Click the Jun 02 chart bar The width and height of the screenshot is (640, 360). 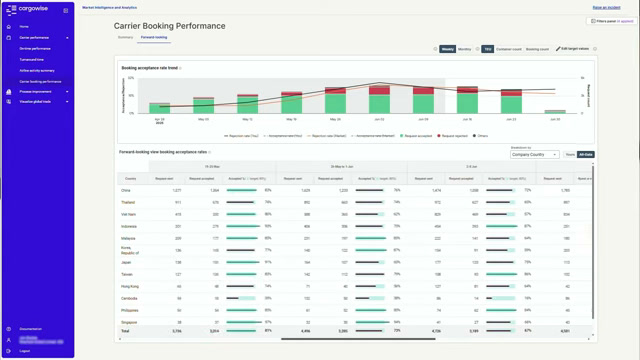coord(379,99)
